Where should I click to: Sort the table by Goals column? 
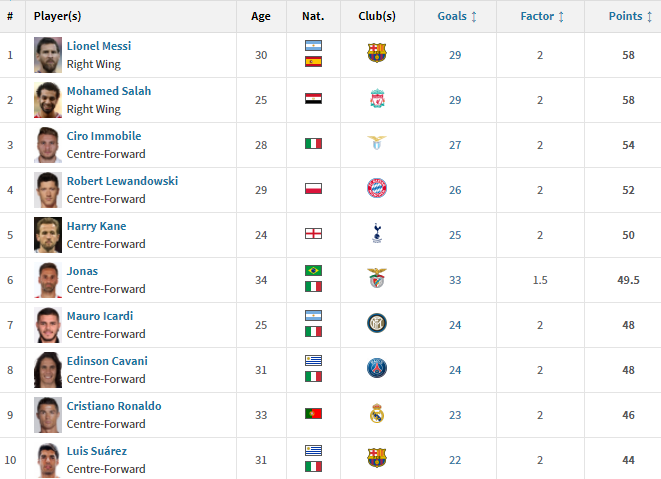coord(457,16)
